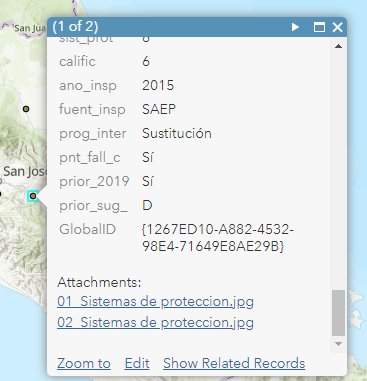Select the highlighted map point near San José

[x=33, y=196]
